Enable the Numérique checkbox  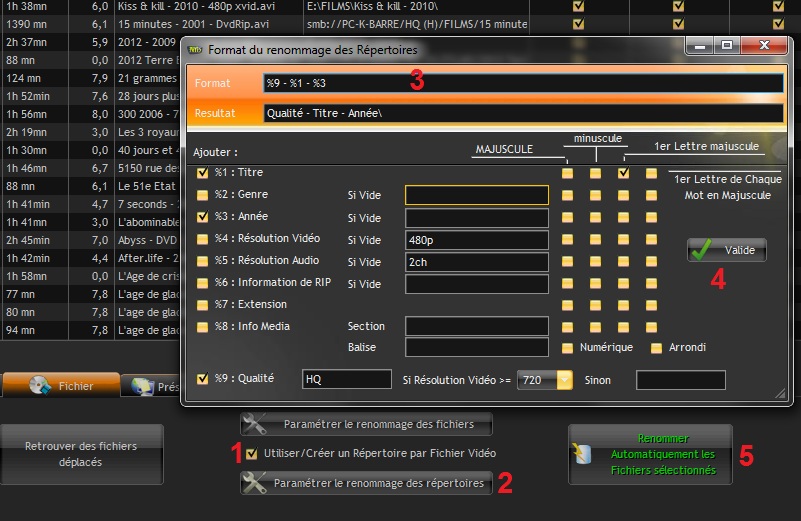tap(567, 348)
